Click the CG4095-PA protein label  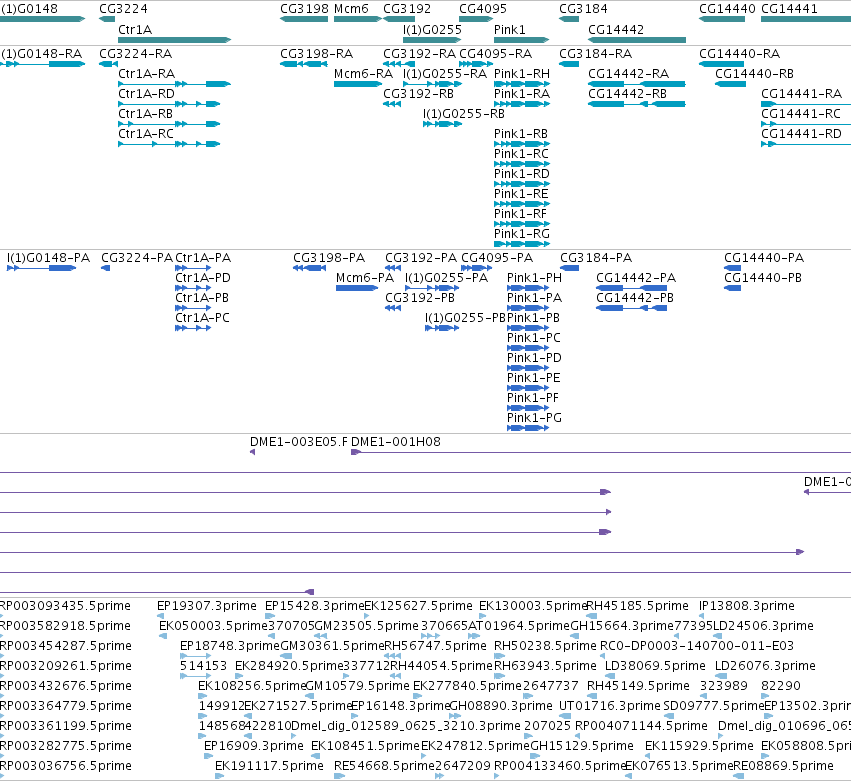(497, 258)
